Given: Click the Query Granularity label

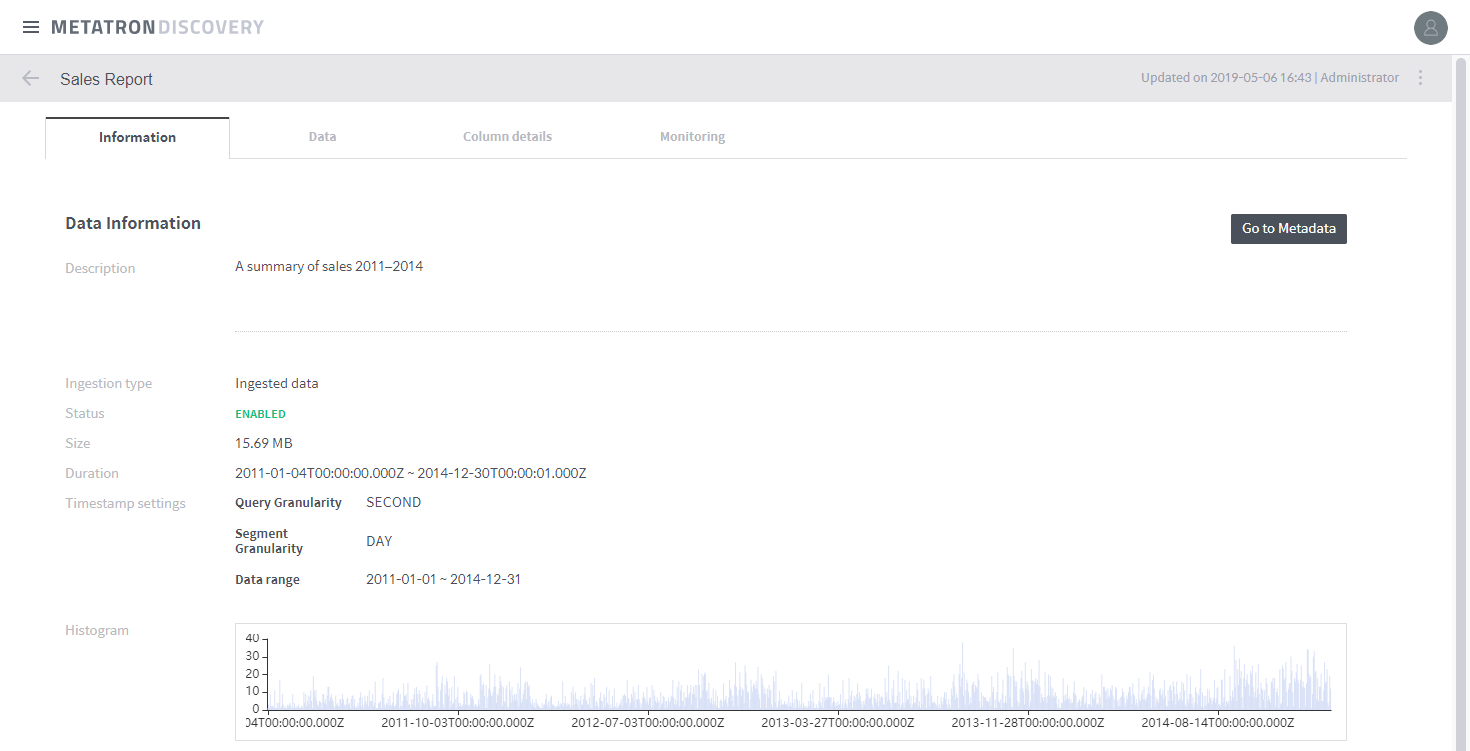Looking at the screenshot, I should (x=288, y=502).
